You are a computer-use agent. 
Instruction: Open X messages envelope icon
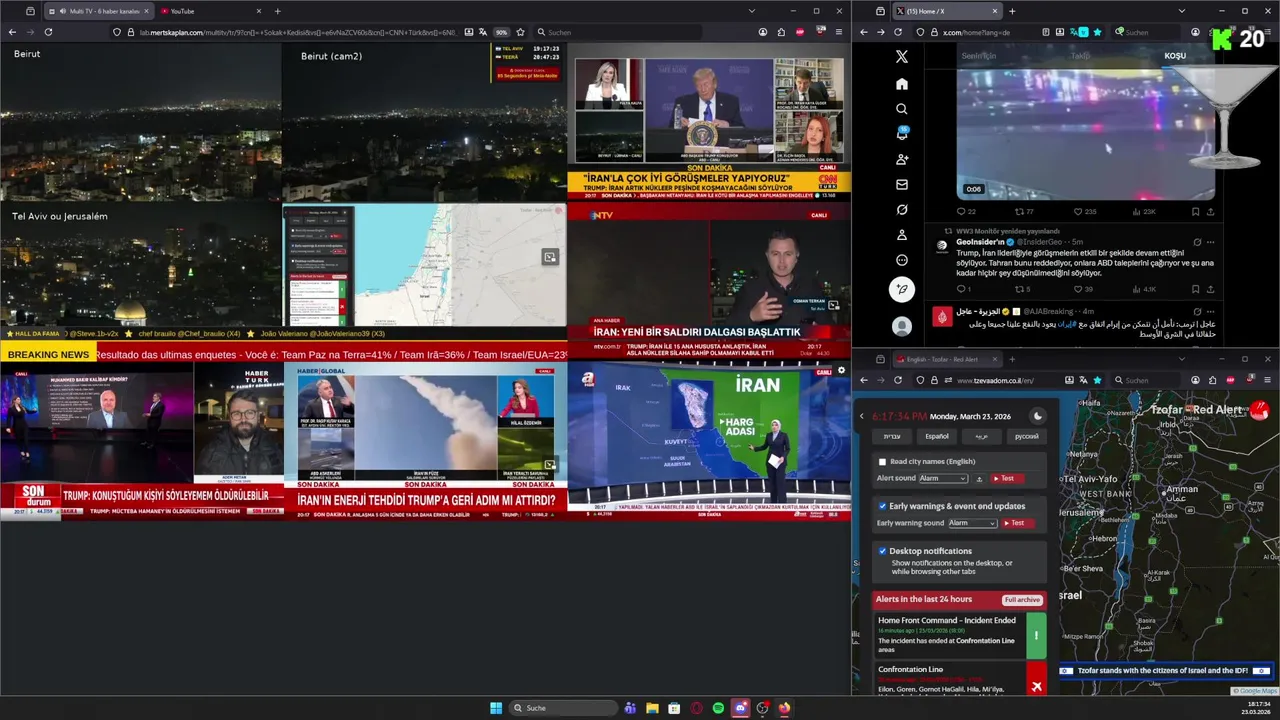coord(902,185)
